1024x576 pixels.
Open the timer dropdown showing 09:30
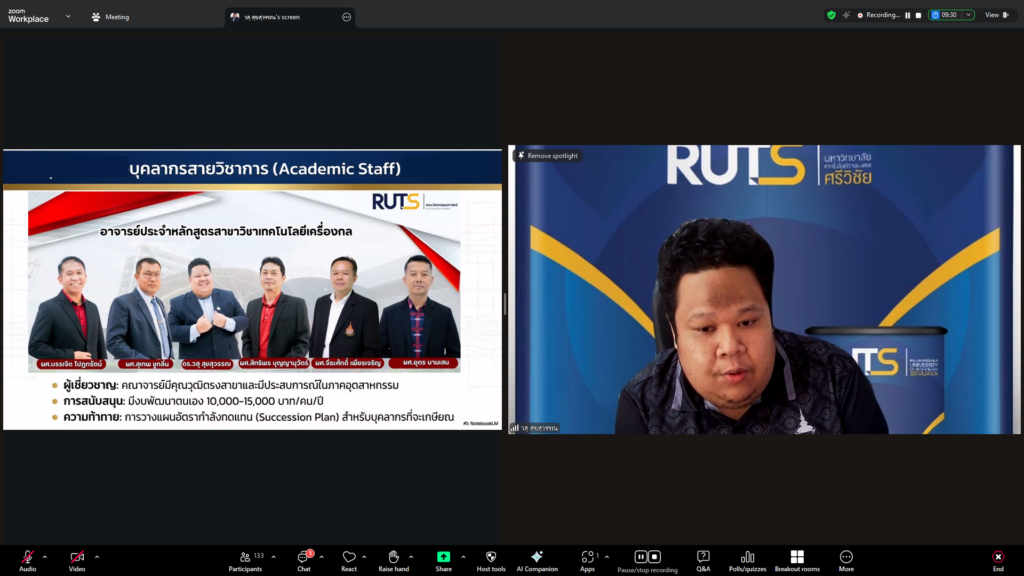pyautogui.click(x=968, y=15)
